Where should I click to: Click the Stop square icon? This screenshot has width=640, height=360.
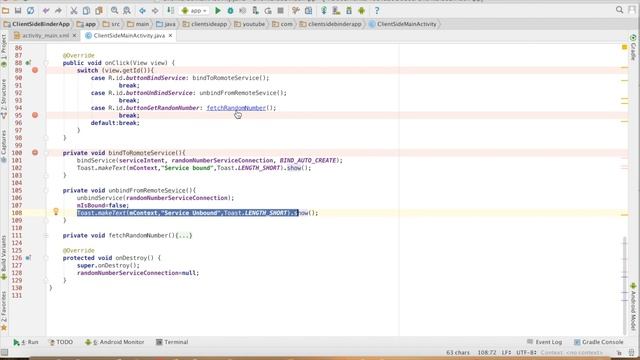[x=280, y=10]
